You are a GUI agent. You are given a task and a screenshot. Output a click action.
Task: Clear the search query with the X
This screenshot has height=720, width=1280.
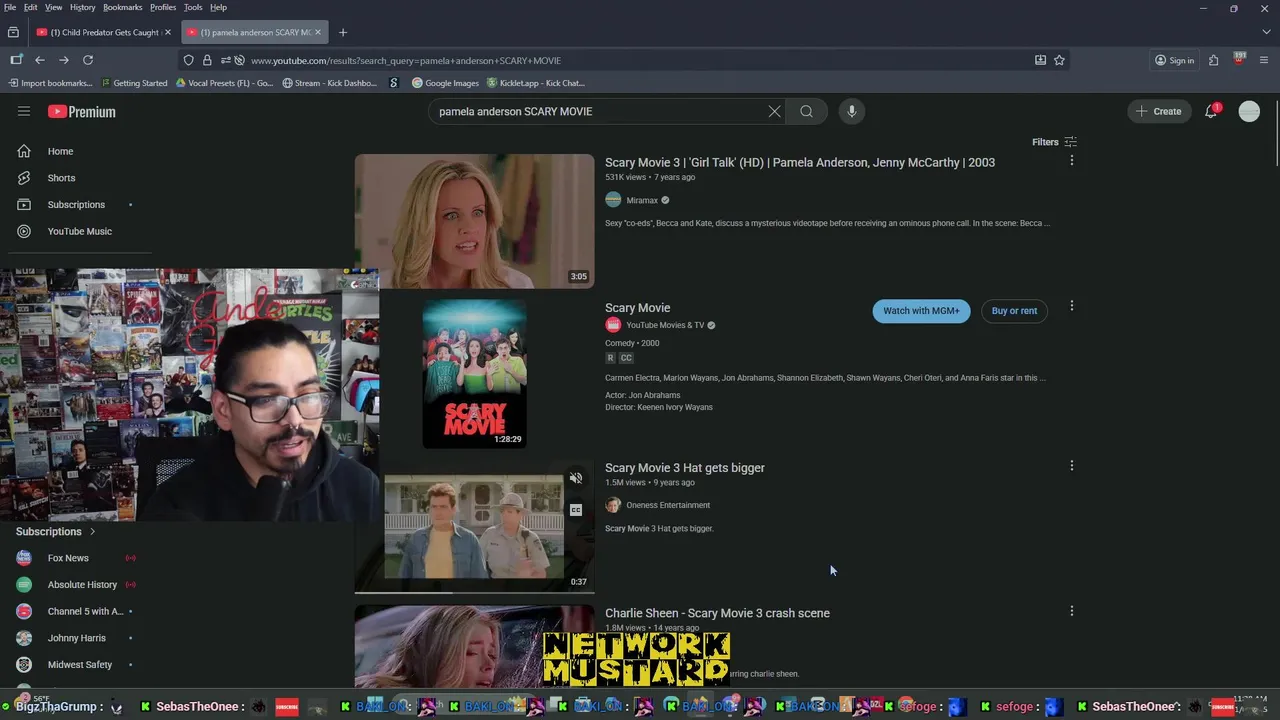tap(774, 111)
